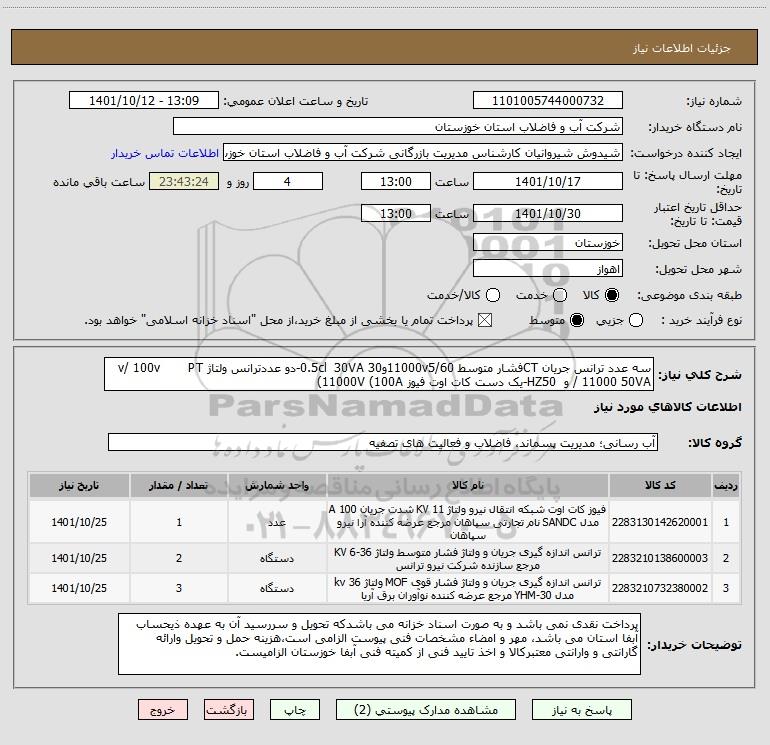770x745 pixels.
Task: Click the delivery city field 'اهواز'
Action: [548, 269]
